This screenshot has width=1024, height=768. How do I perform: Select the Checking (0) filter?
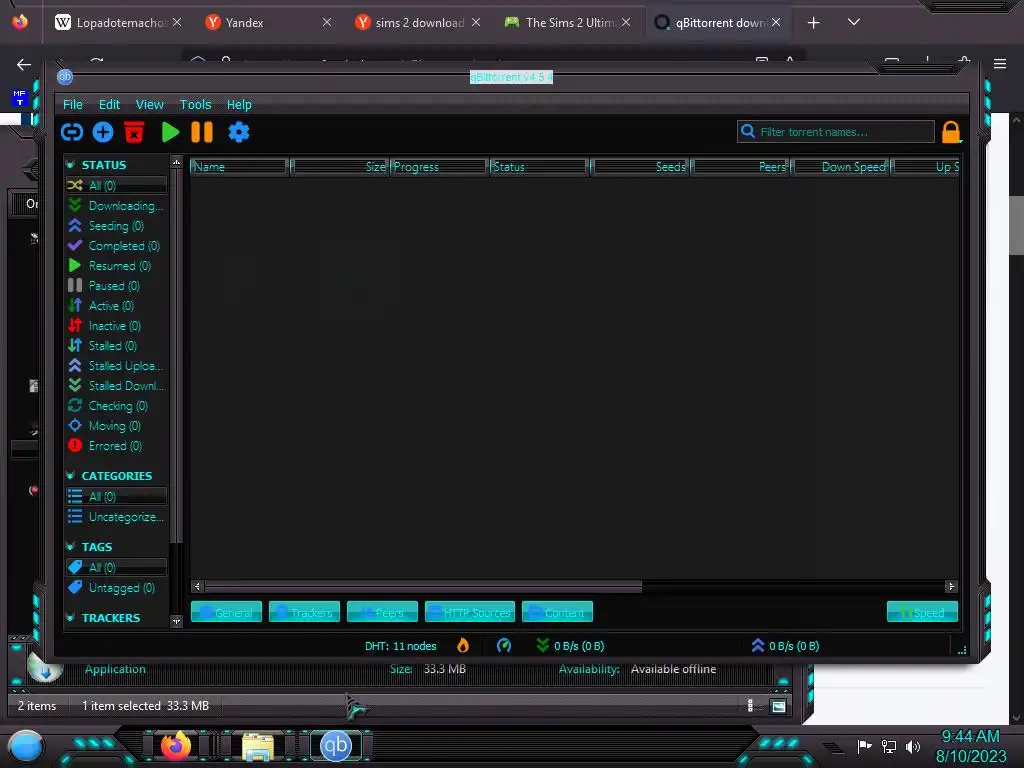click(116, 406)
